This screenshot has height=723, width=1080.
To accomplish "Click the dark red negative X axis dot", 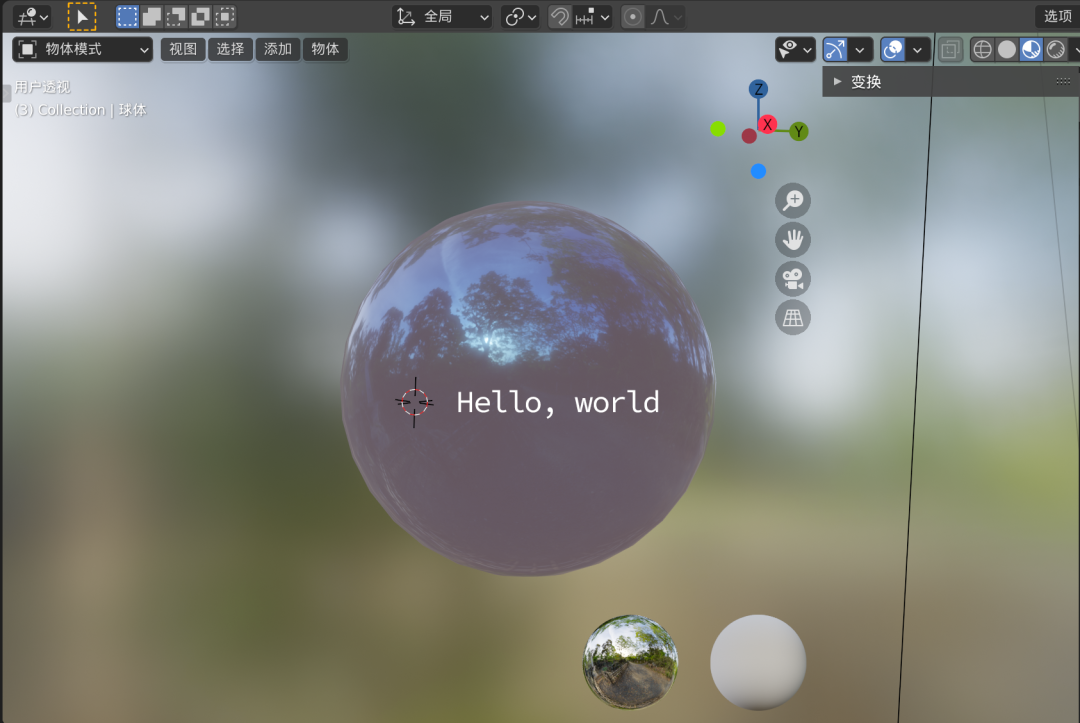I will pyautogui.click(x=749, y=136).
